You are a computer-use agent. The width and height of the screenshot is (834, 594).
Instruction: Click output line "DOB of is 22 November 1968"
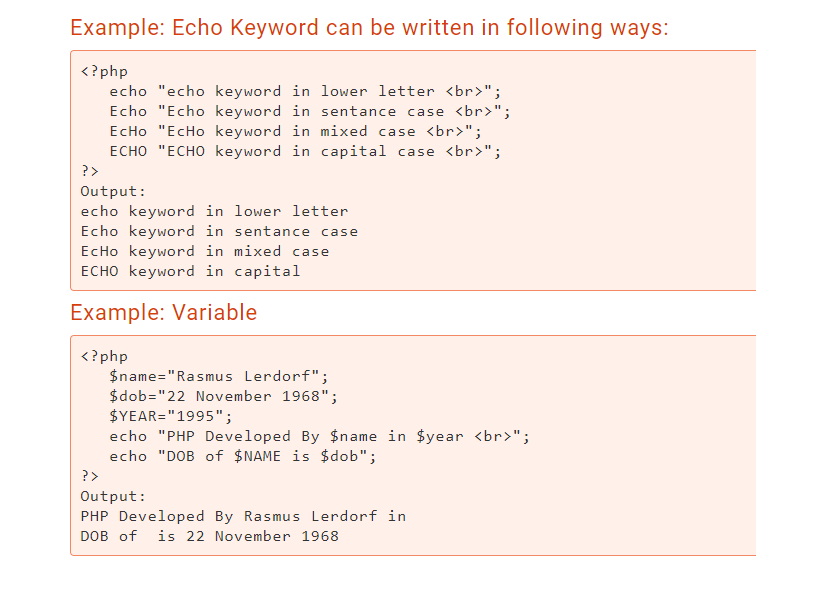coord(209,536)
